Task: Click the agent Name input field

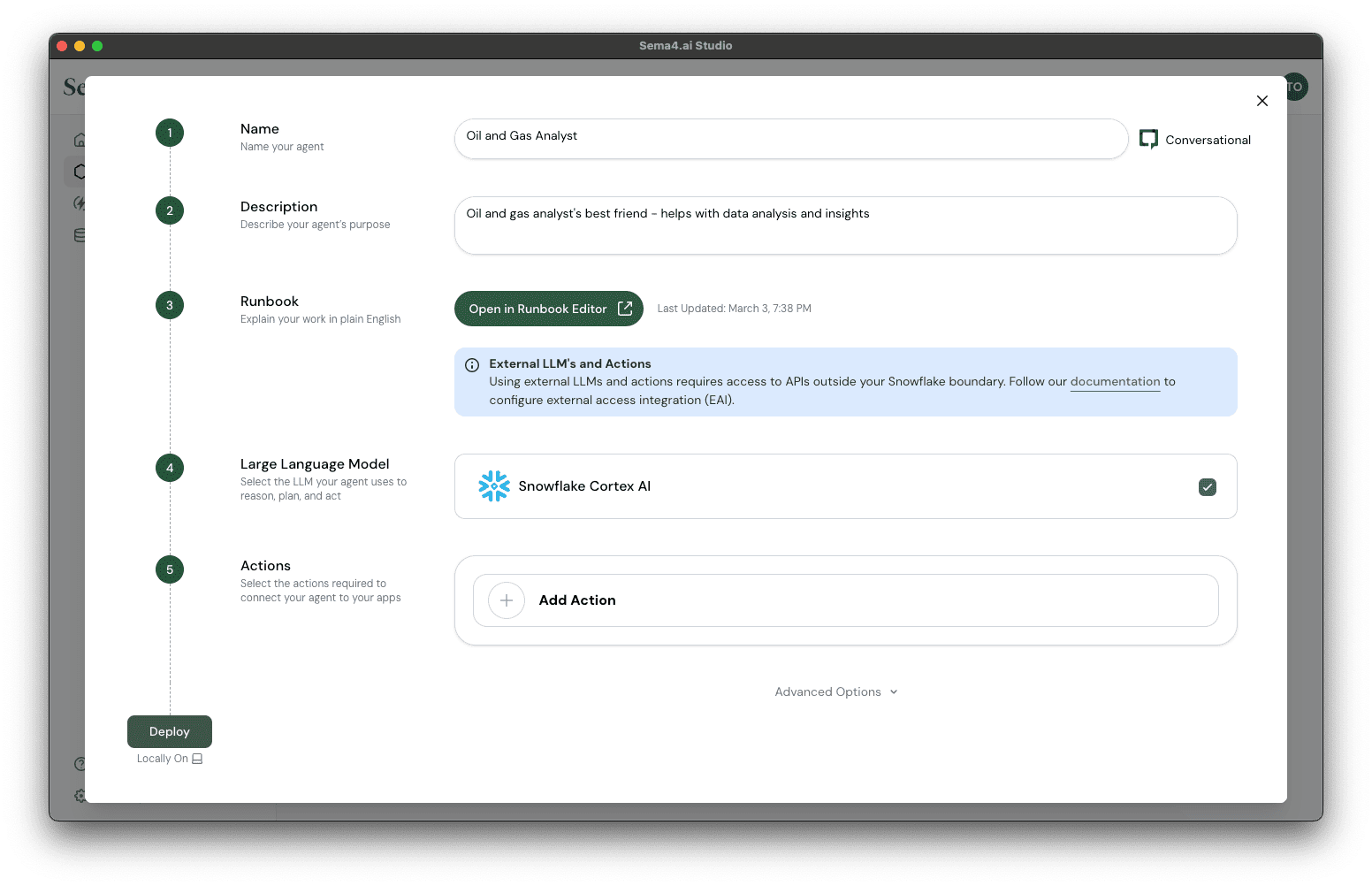Action: pos(790,139)
